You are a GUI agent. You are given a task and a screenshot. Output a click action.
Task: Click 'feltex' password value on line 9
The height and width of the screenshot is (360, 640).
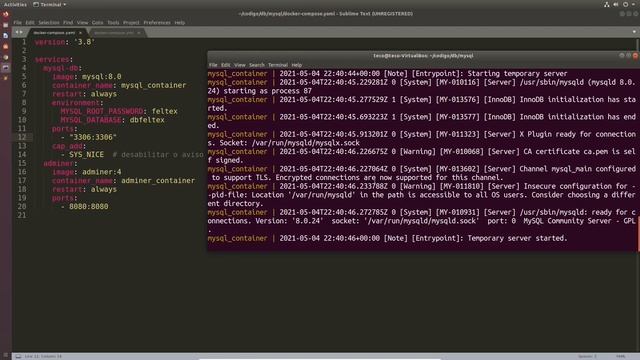pos(164,111)
